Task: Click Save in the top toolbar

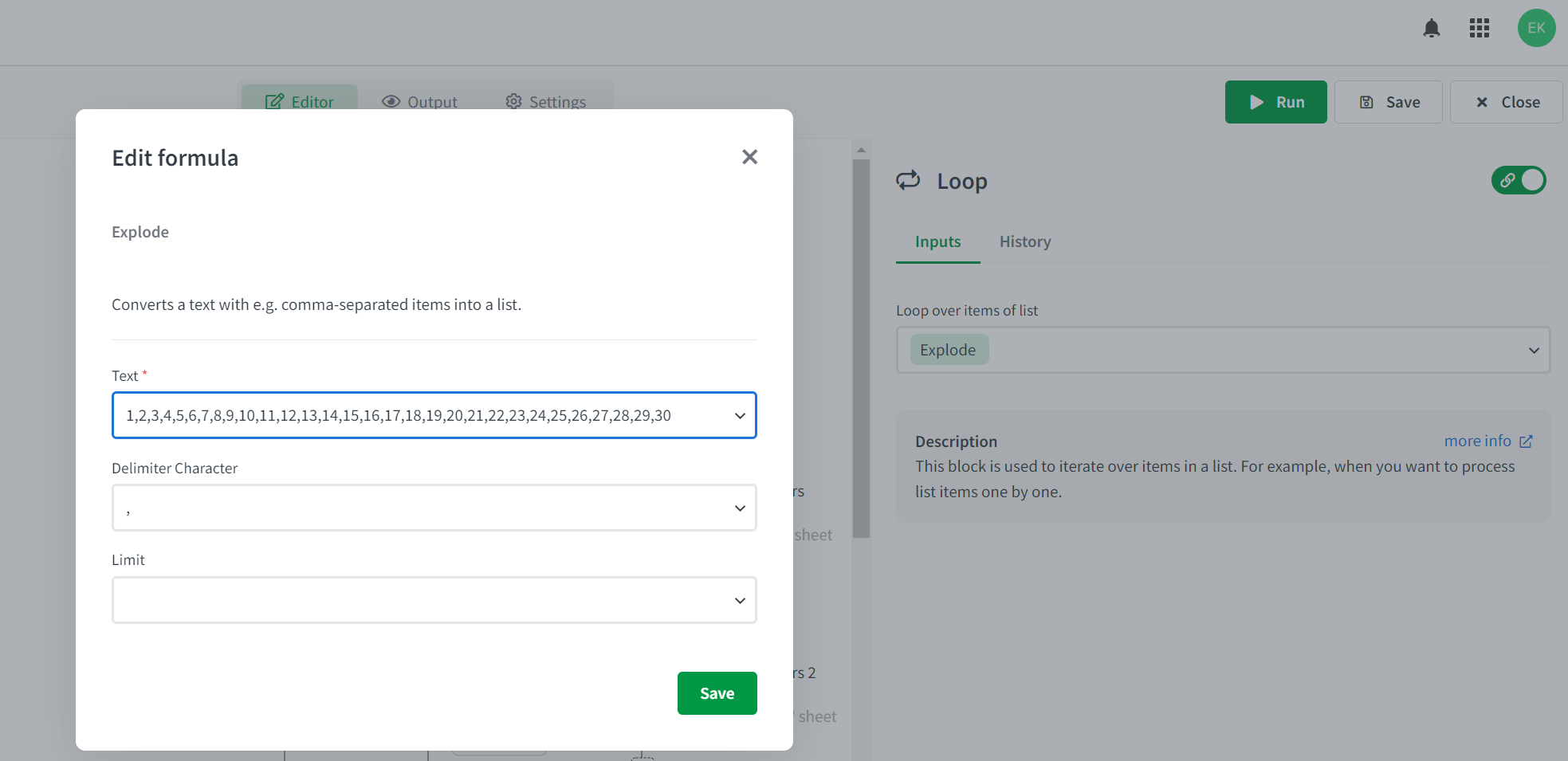Action: tap(1389, 102)
